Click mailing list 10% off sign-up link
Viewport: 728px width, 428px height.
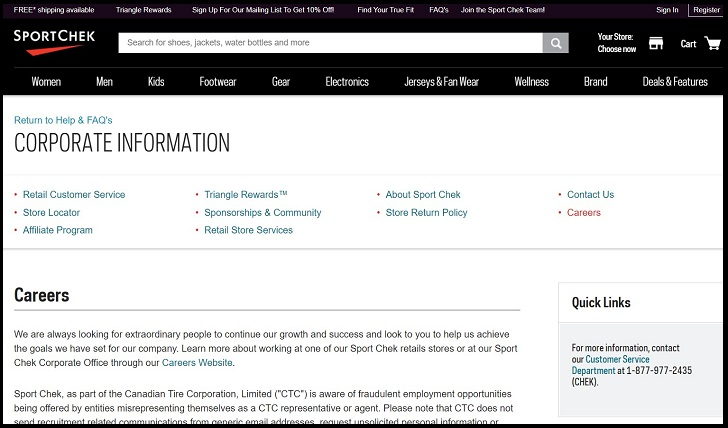263,10
